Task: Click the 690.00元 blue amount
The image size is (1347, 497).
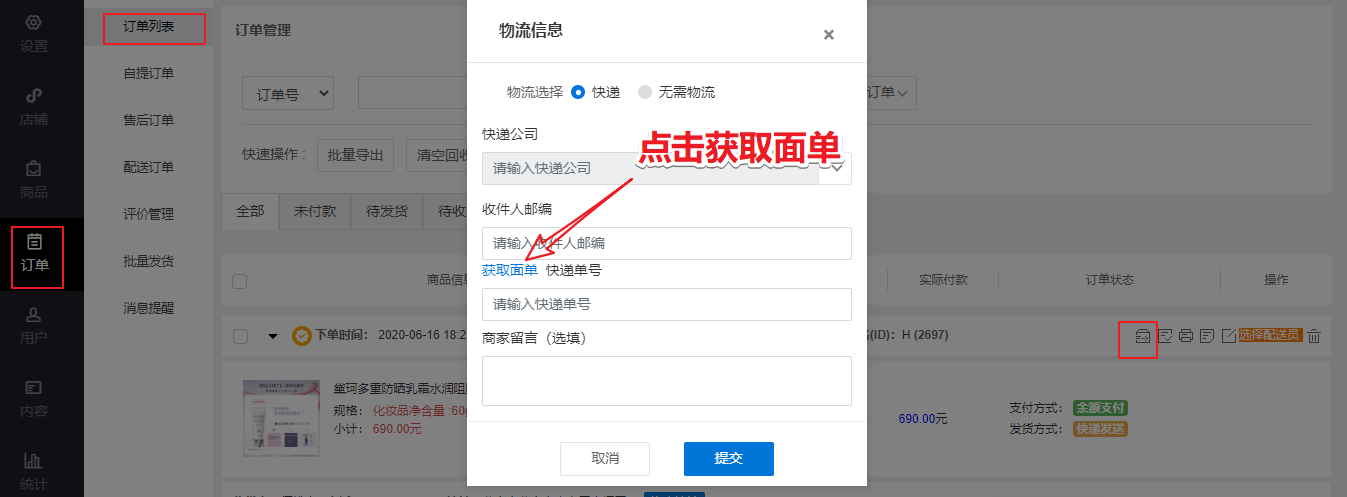Action: click(x=923, y=419)
